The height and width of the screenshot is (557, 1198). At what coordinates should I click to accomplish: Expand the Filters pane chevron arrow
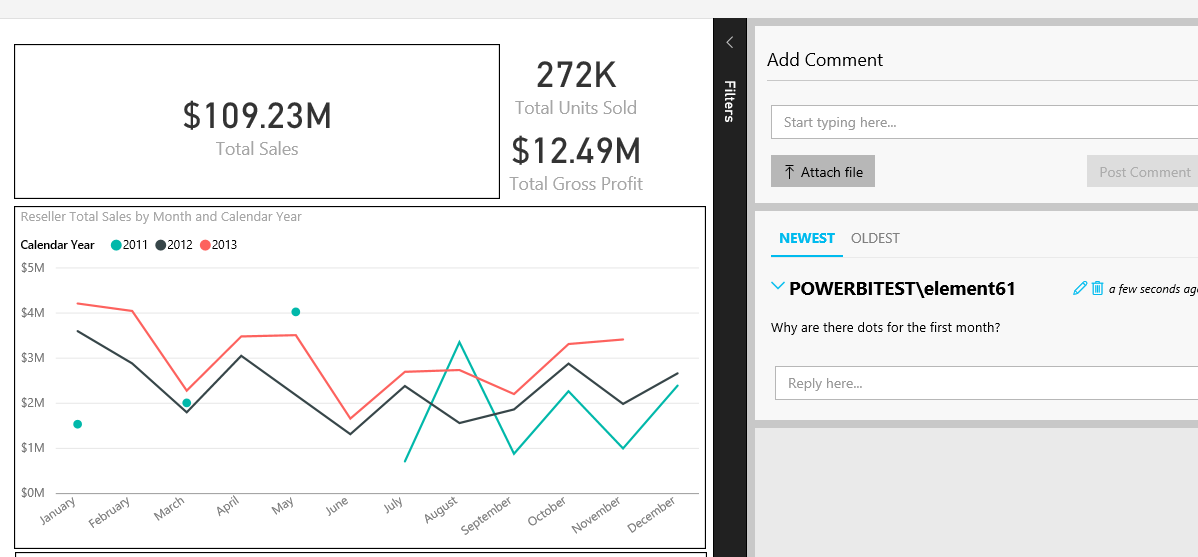tap(729, 42)
